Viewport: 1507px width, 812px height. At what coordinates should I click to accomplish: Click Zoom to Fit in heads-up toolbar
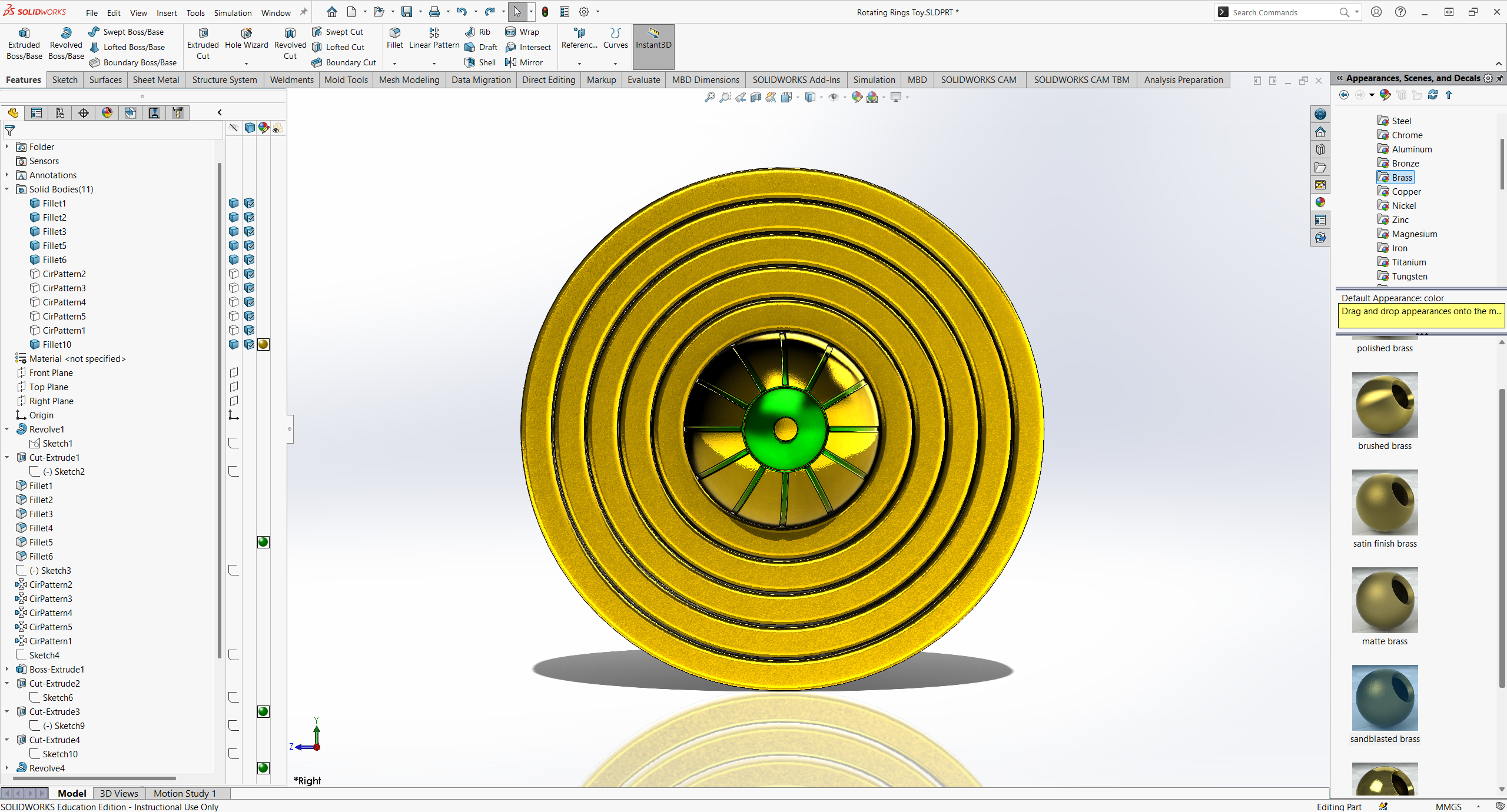(x=709, y=97)
